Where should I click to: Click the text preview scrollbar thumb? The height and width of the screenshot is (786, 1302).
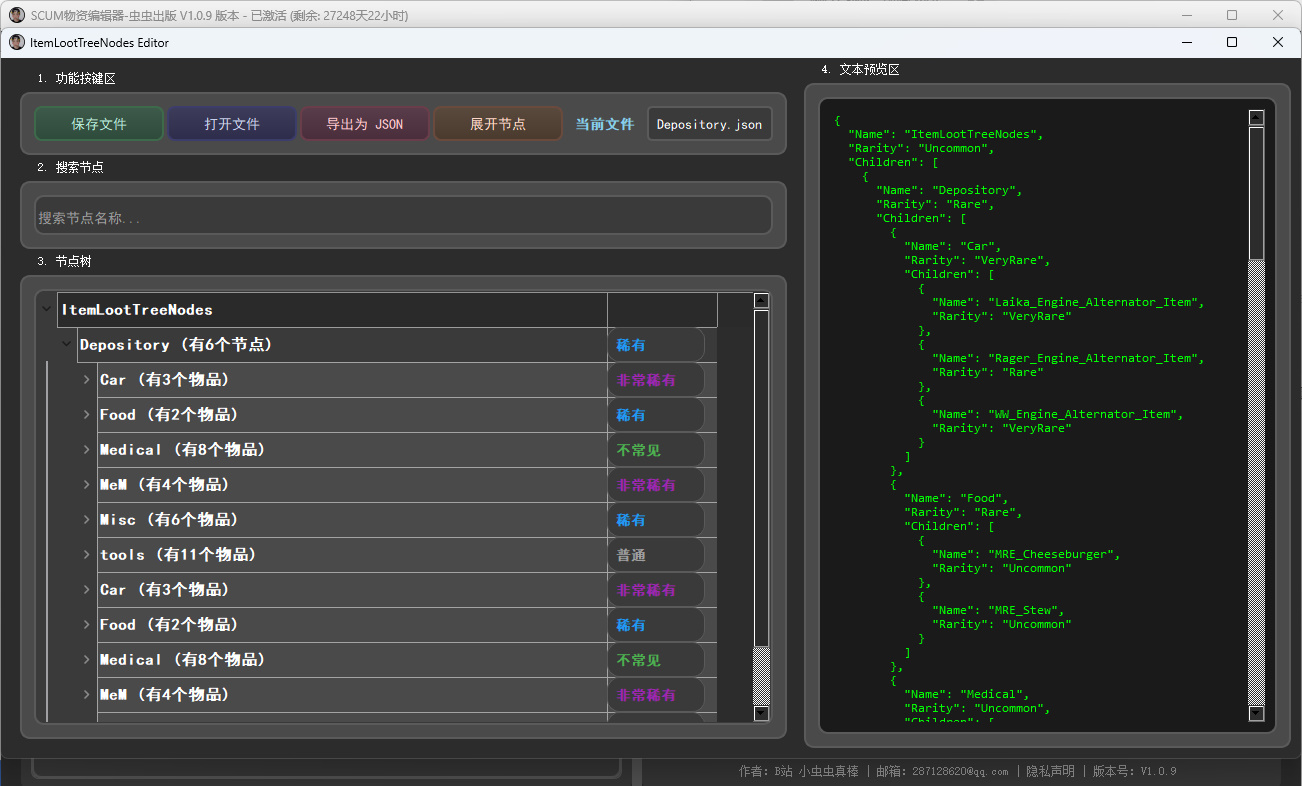(1256, 193)
